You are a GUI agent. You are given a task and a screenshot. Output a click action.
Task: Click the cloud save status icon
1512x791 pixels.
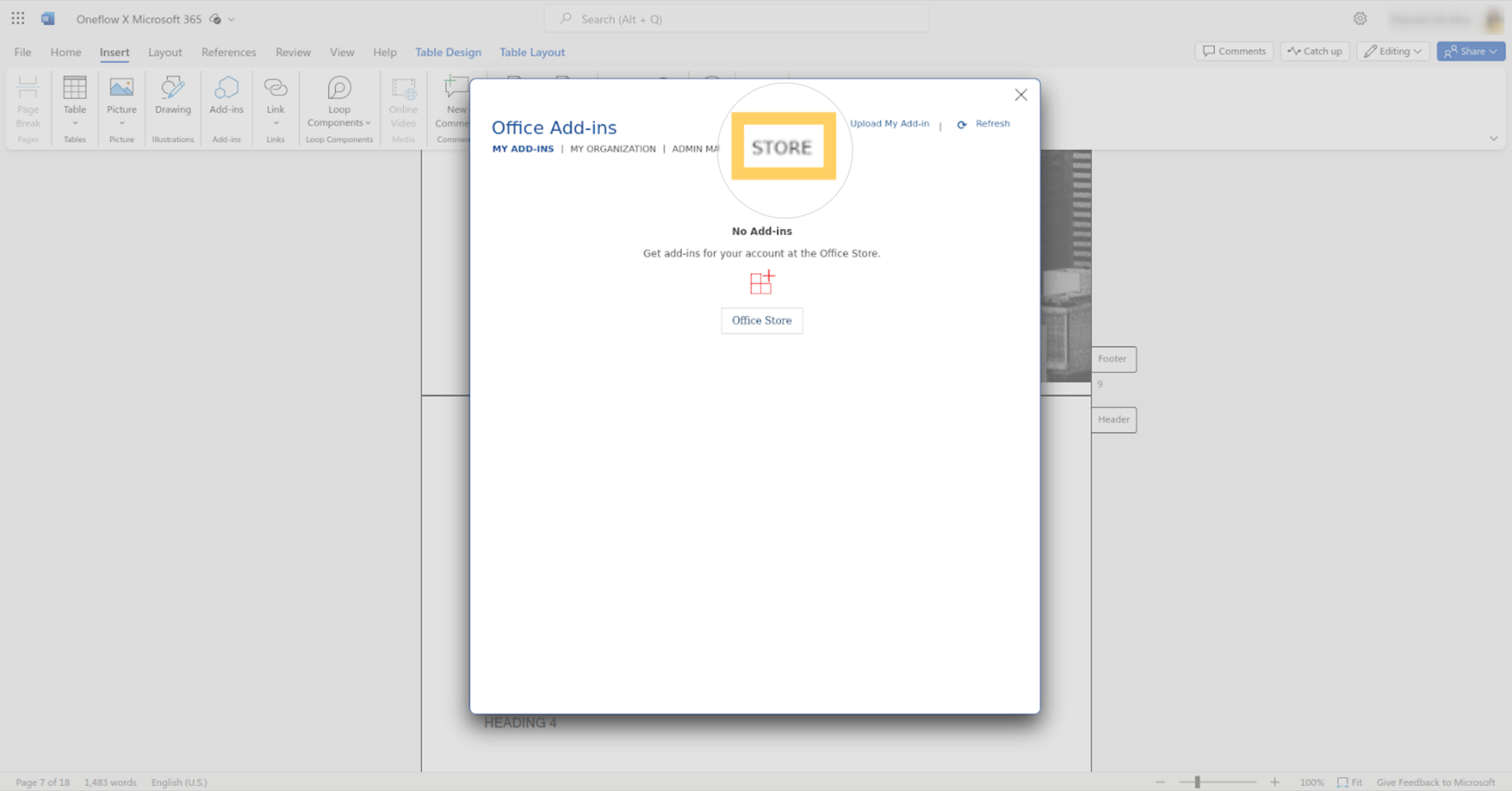point(215,19)
